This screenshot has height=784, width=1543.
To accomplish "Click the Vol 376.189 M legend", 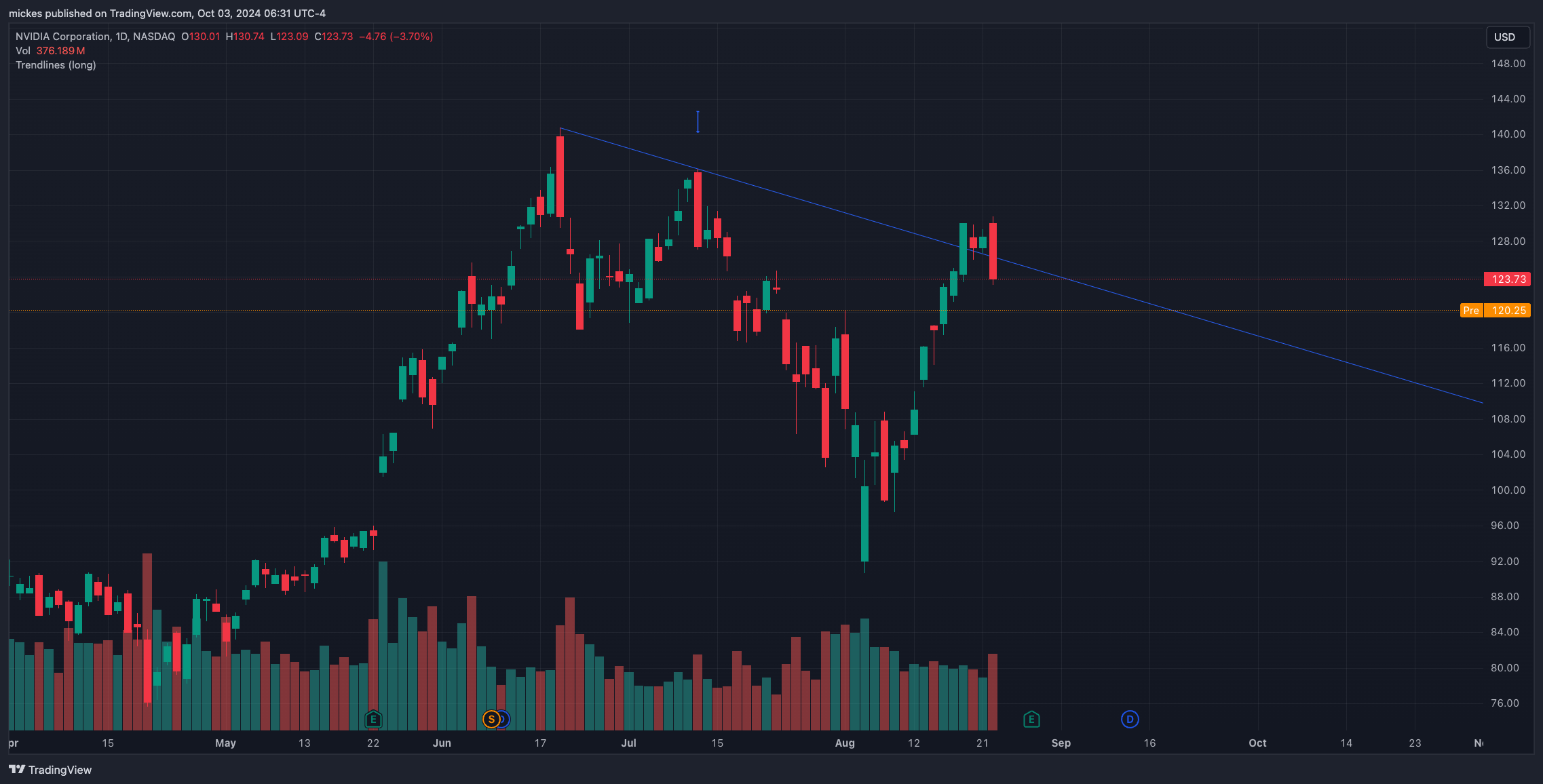I will pos(50,51).
